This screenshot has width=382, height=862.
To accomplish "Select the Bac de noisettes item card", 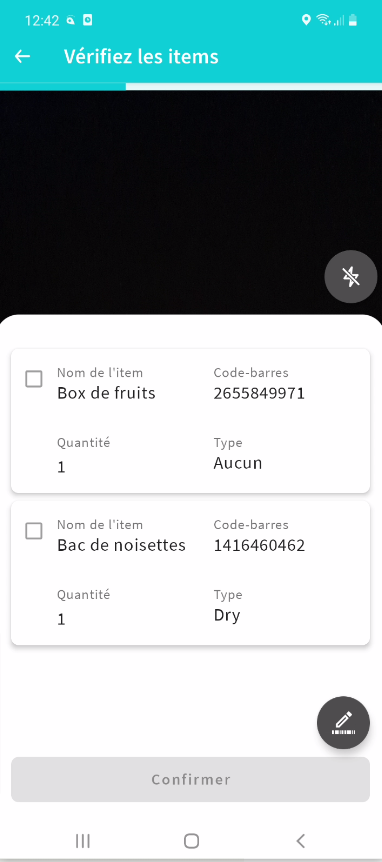I will point(191,573).
